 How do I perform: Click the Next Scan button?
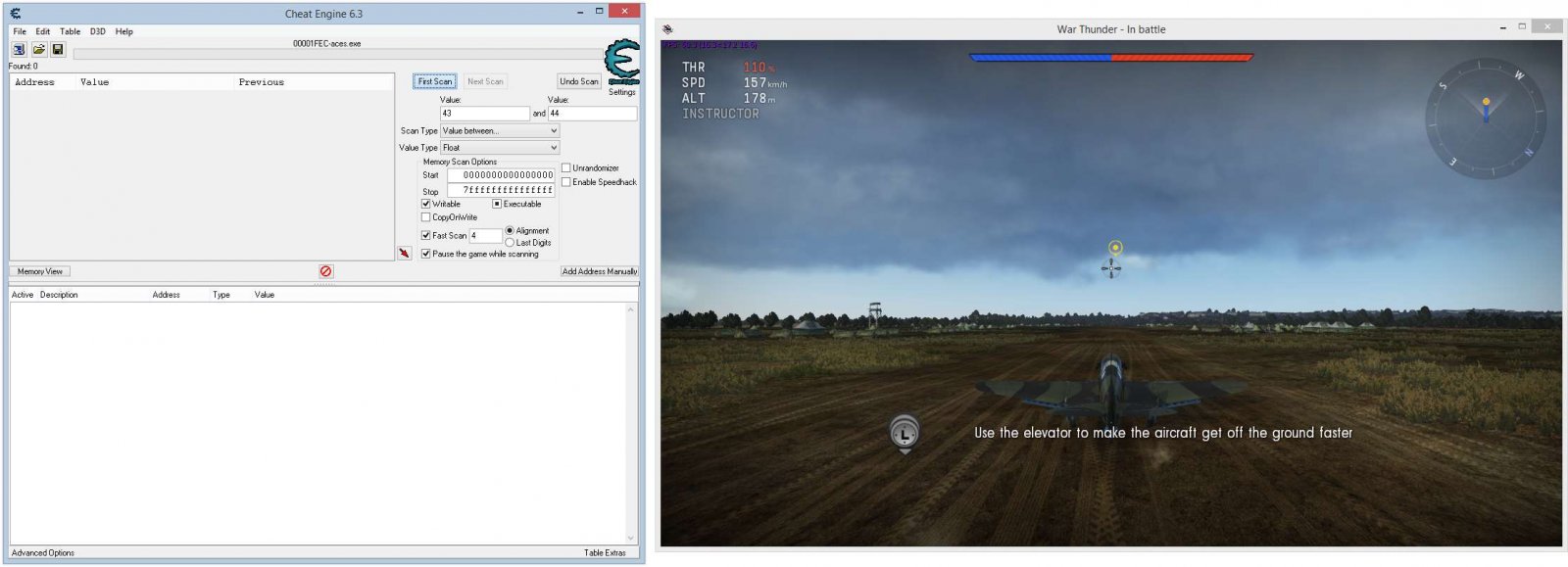pos(485,81)
